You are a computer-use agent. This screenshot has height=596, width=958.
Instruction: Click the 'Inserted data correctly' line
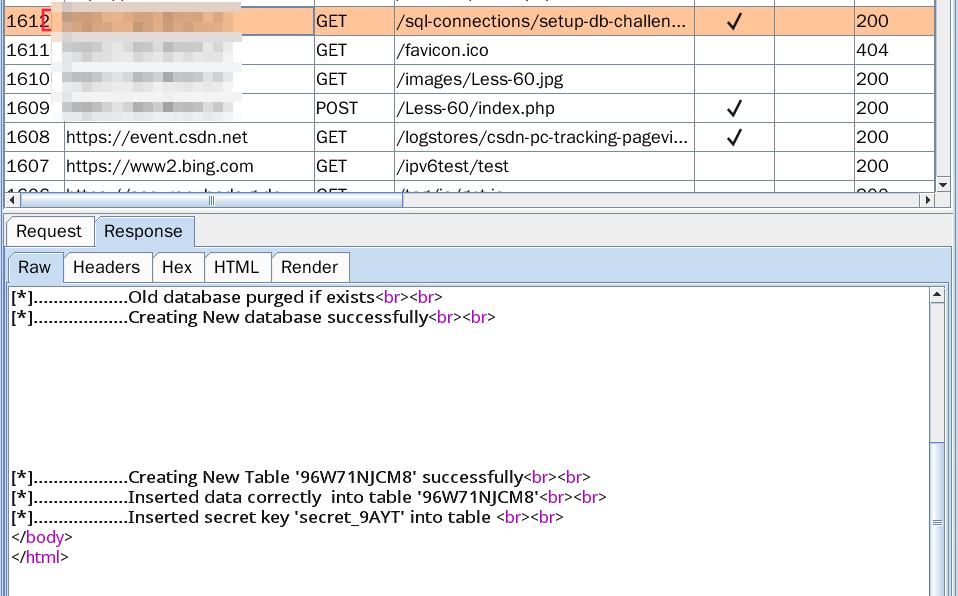coord(309,497)
